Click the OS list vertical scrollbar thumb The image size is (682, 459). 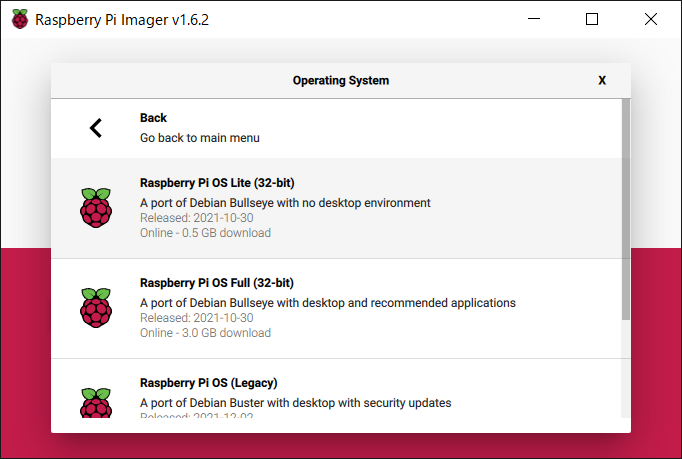click(626, 209)
